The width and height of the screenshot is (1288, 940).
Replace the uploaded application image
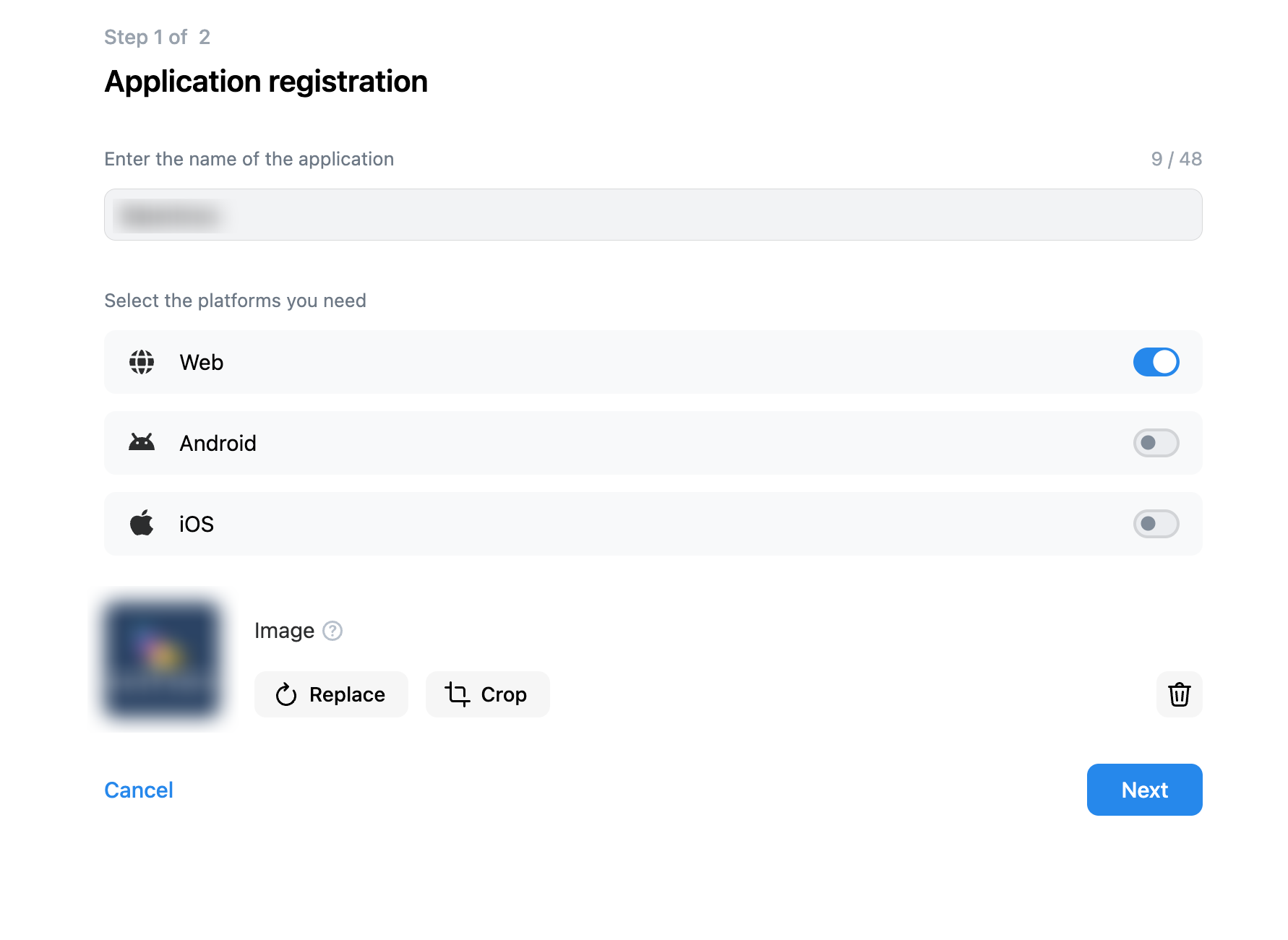tap(331, 694)
